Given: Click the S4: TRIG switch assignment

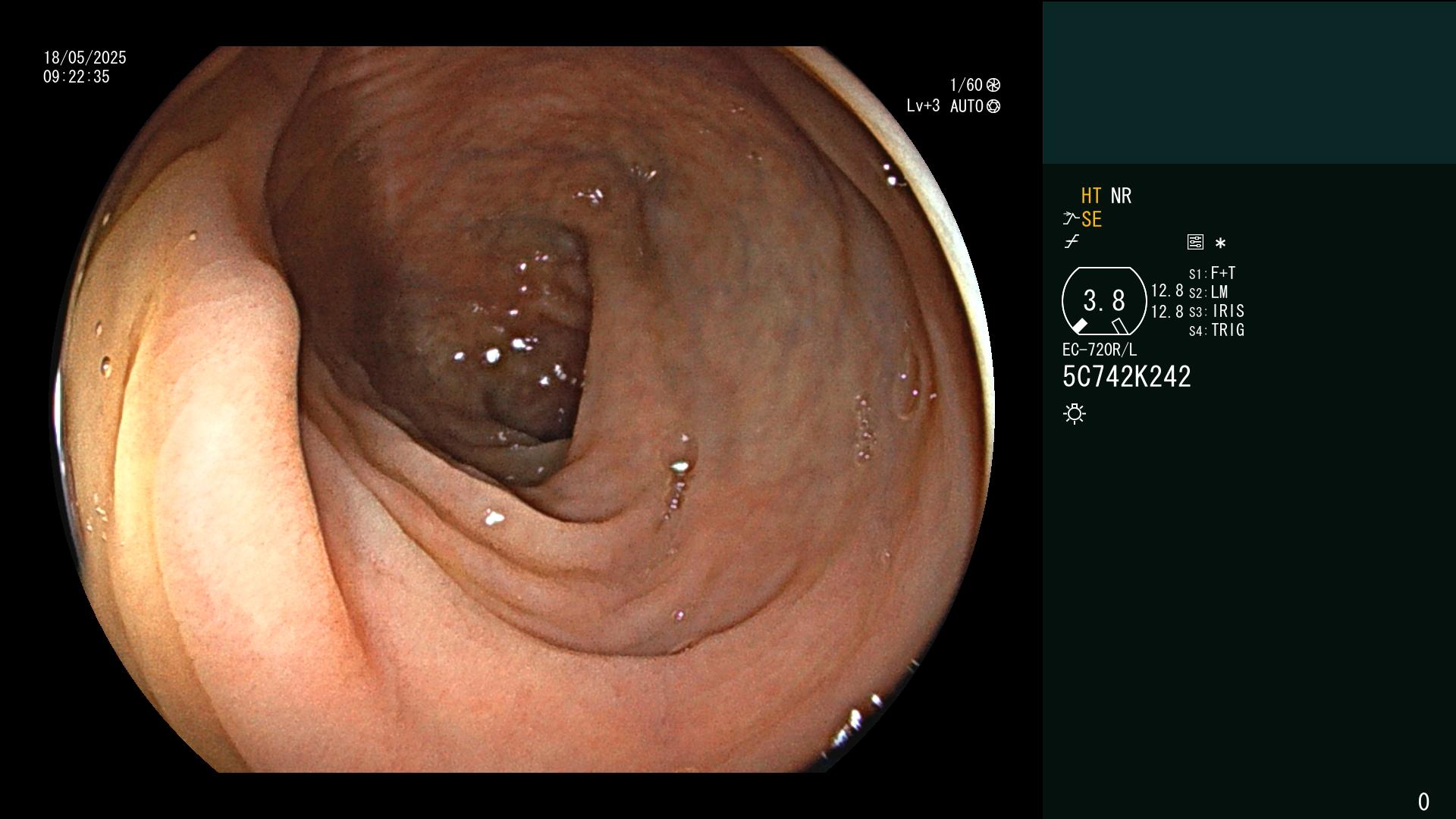Looking at the screenshot, I should [1216, 330].
